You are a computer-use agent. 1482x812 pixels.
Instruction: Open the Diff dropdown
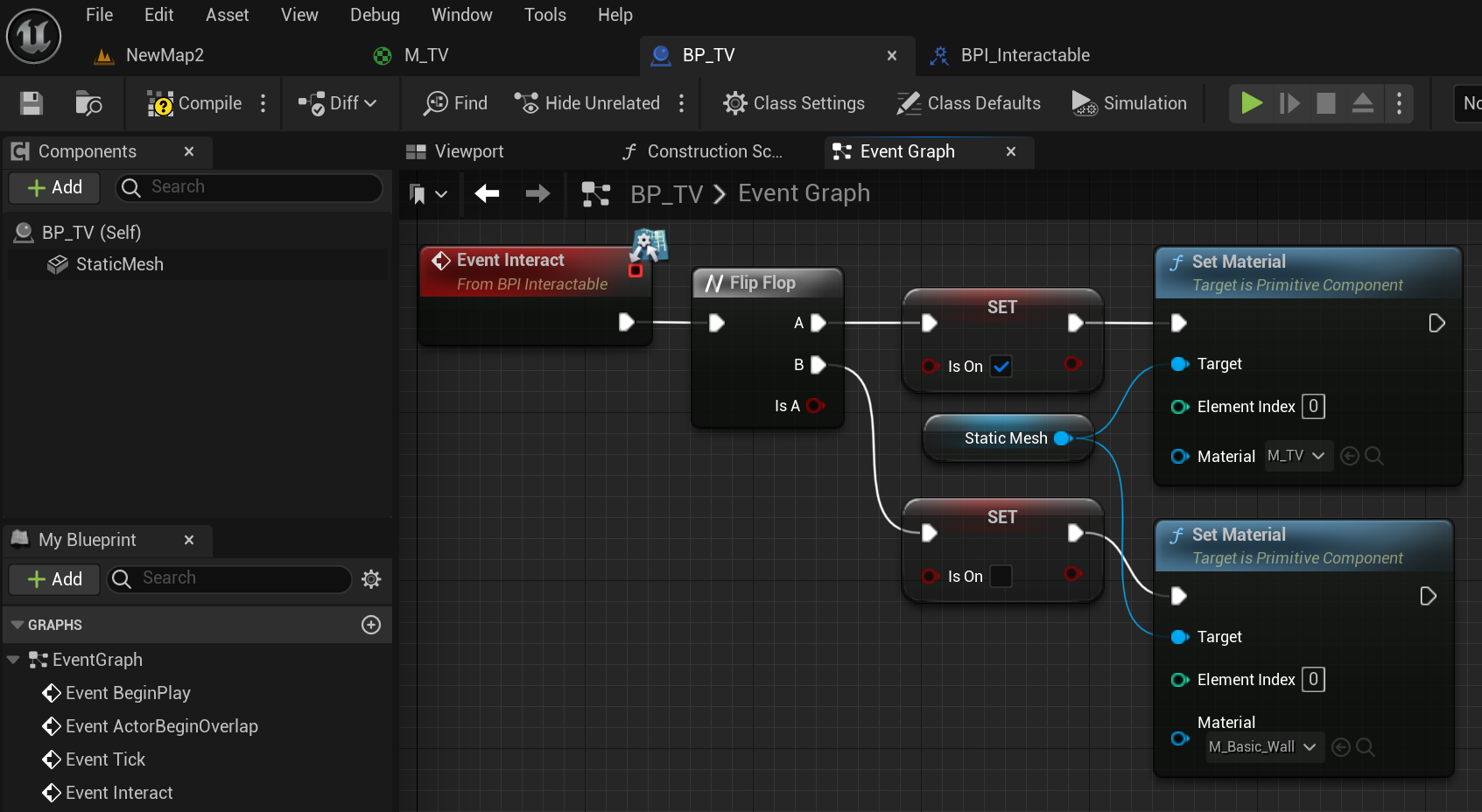coord(338,103)
